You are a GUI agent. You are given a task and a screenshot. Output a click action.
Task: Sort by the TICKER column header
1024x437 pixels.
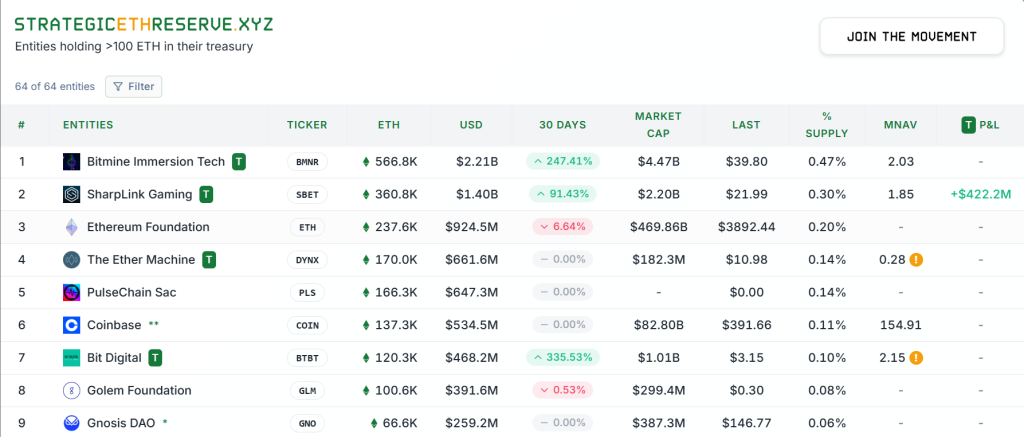pyautogui.click(x=307, y=125)
